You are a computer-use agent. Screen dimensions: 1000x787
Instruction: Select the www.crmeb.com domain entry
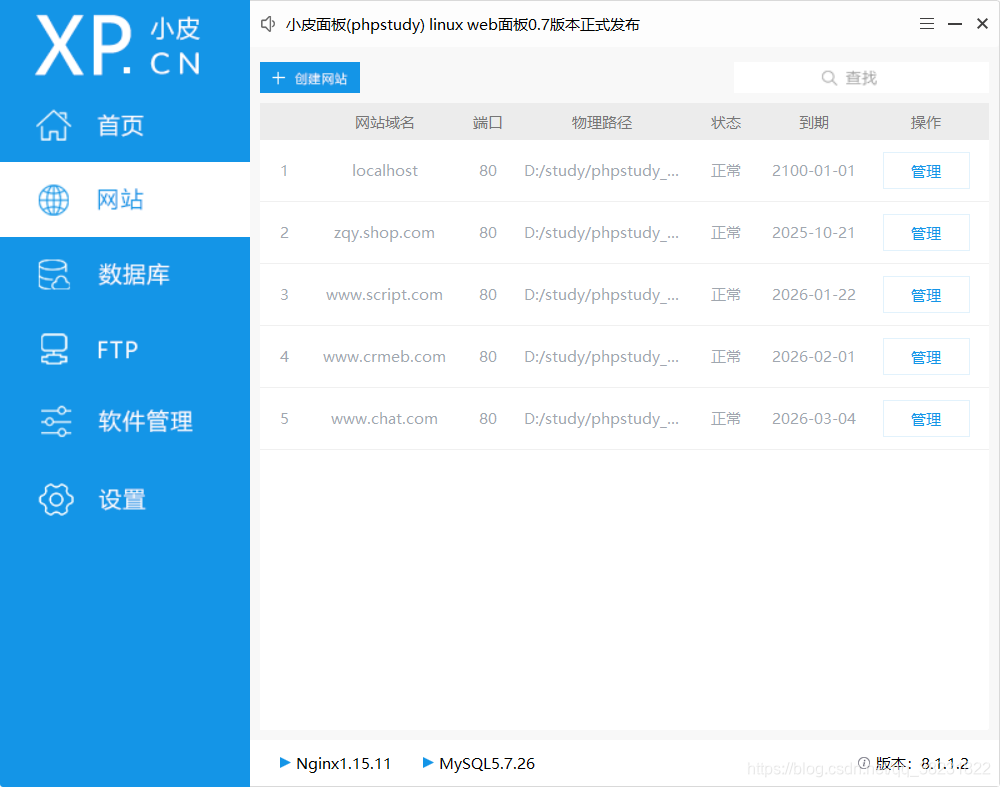coord(384,356)
